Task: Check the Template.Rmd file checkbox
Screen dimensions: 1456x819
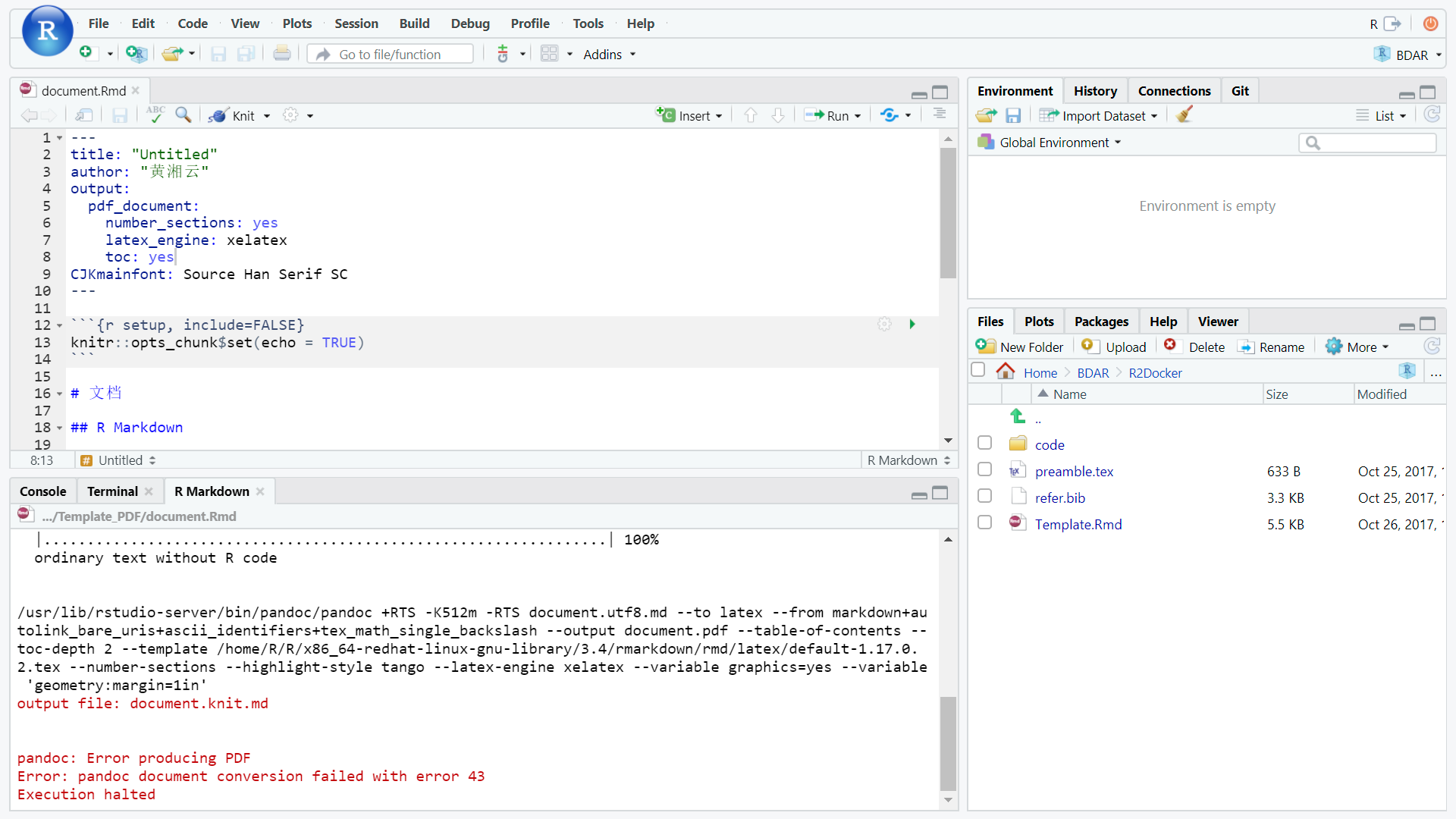Action: 984,523
